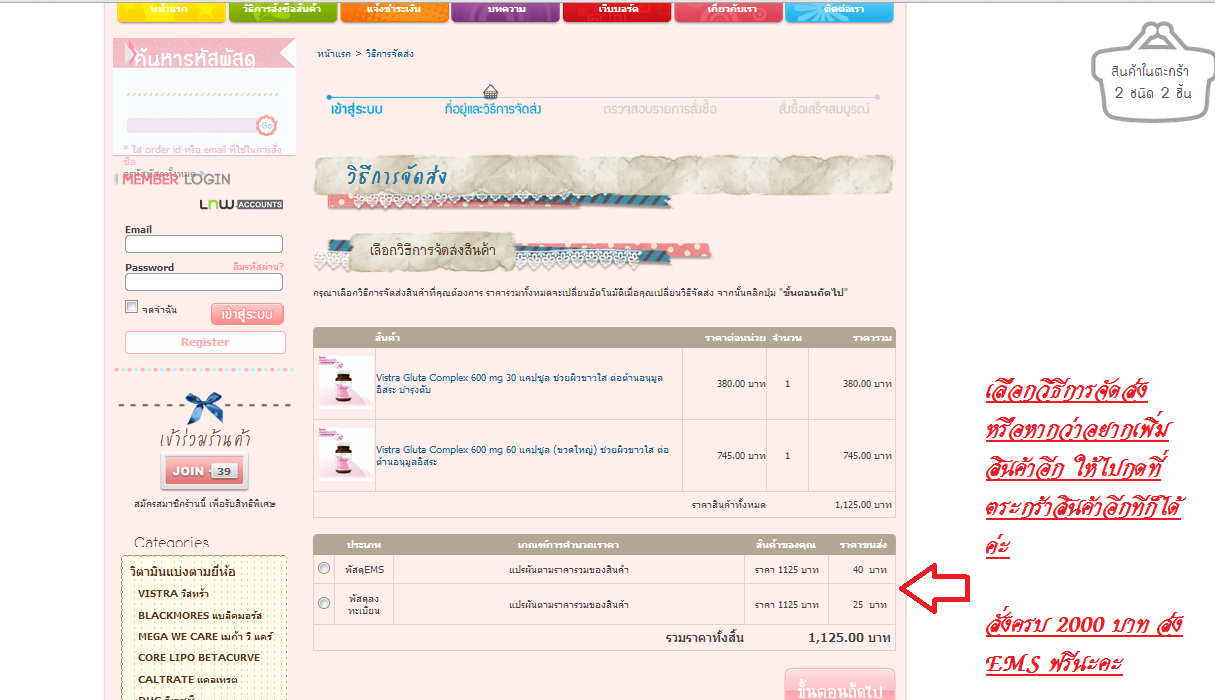Click the order tracking search input field
The width and height of the screenshot is (1215, 700).
point(191,125)
